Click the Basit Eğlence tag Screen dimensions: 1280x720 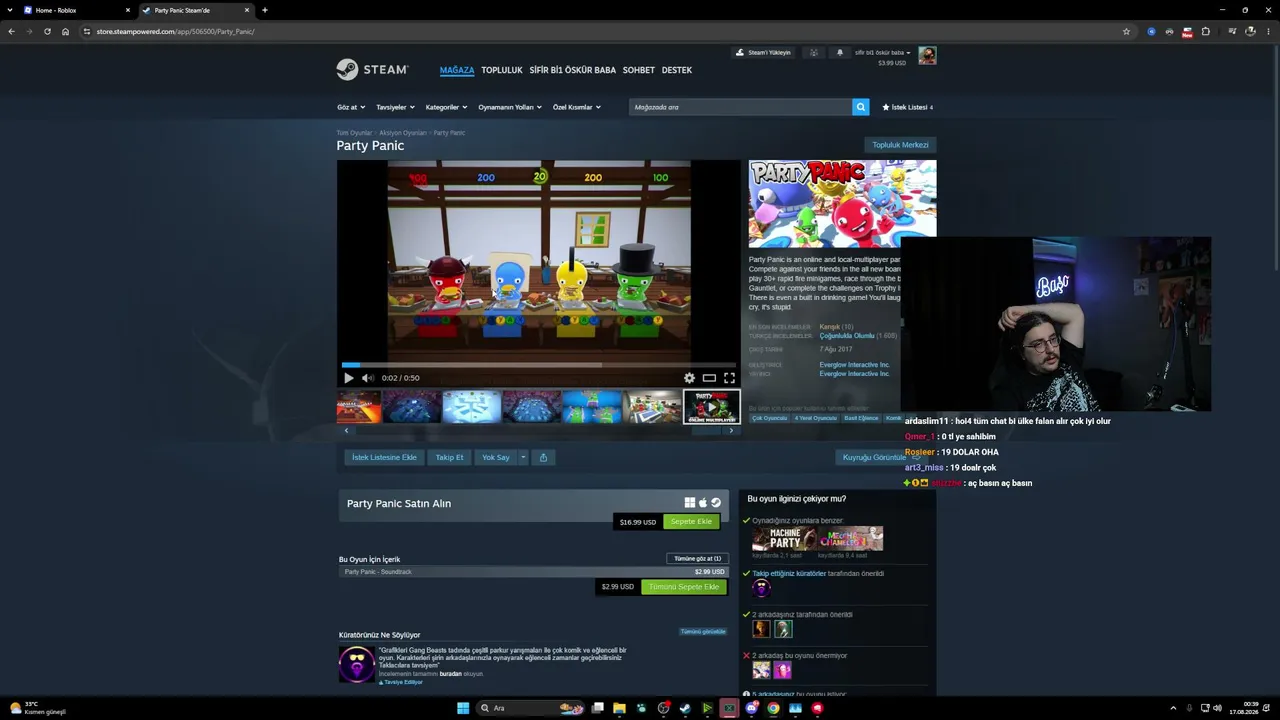click(861, 418)
